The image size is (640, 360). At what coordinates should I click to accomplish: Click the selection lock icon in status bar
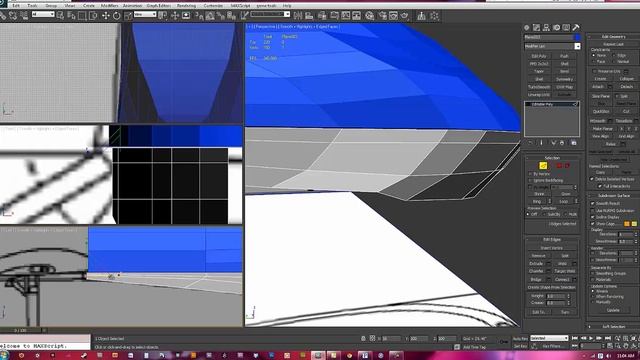(x=363, y=338)
